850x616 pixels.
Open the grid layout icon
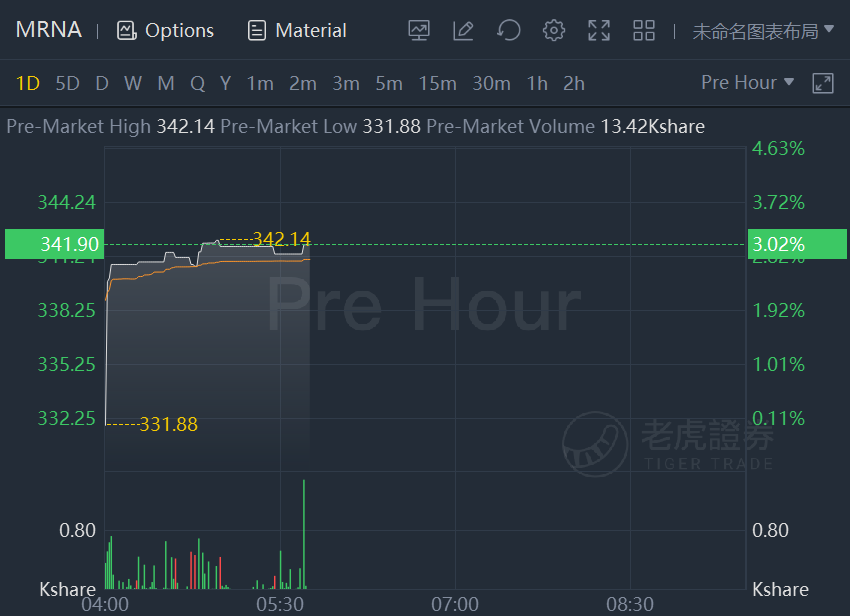(644, 30)
